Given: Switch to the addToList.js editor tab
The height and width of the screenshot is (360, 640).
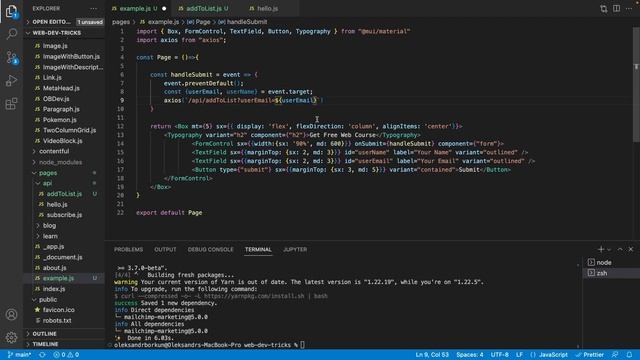Looking at the screenshot, I should point(207,9).
